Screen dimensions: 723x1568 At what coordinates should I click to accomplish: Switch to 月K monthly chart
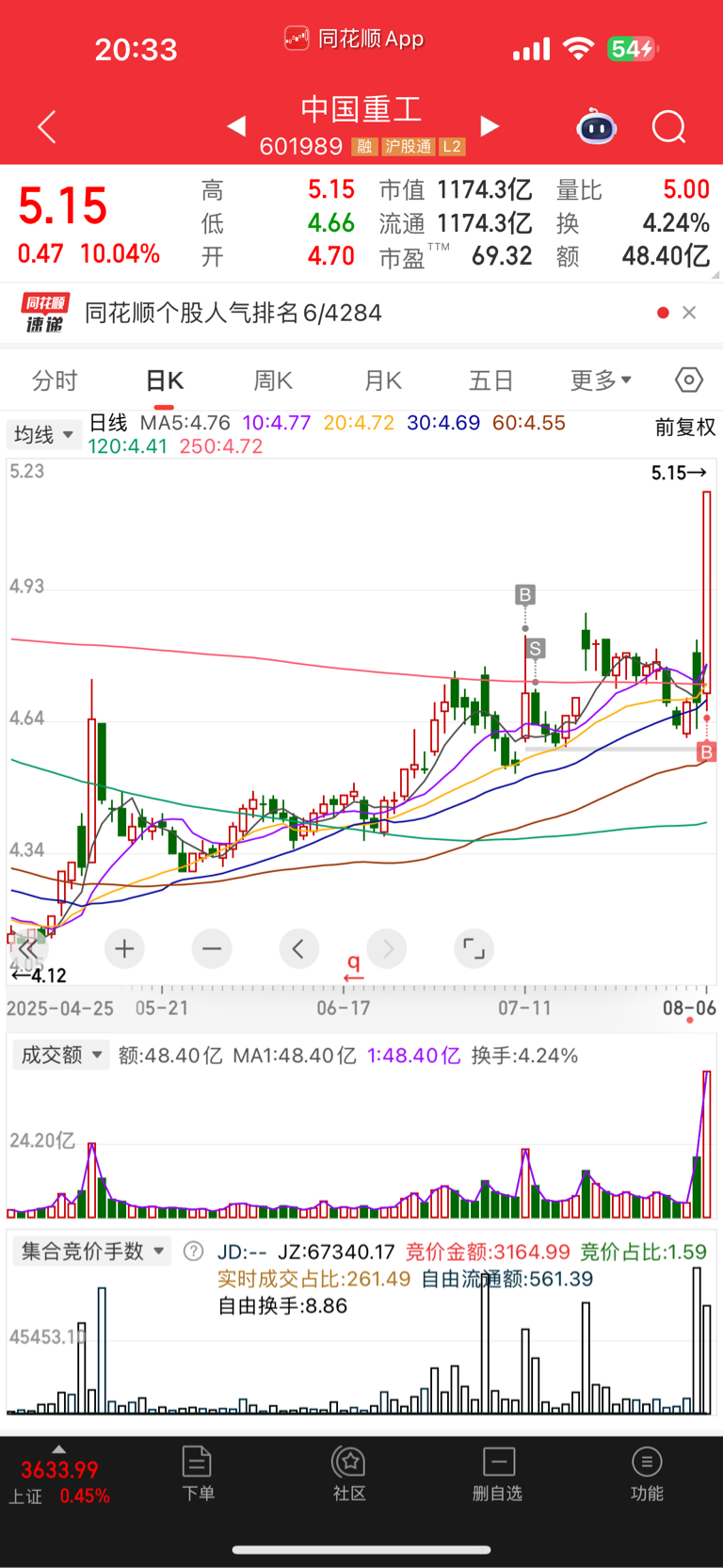(x=382, y=380)
